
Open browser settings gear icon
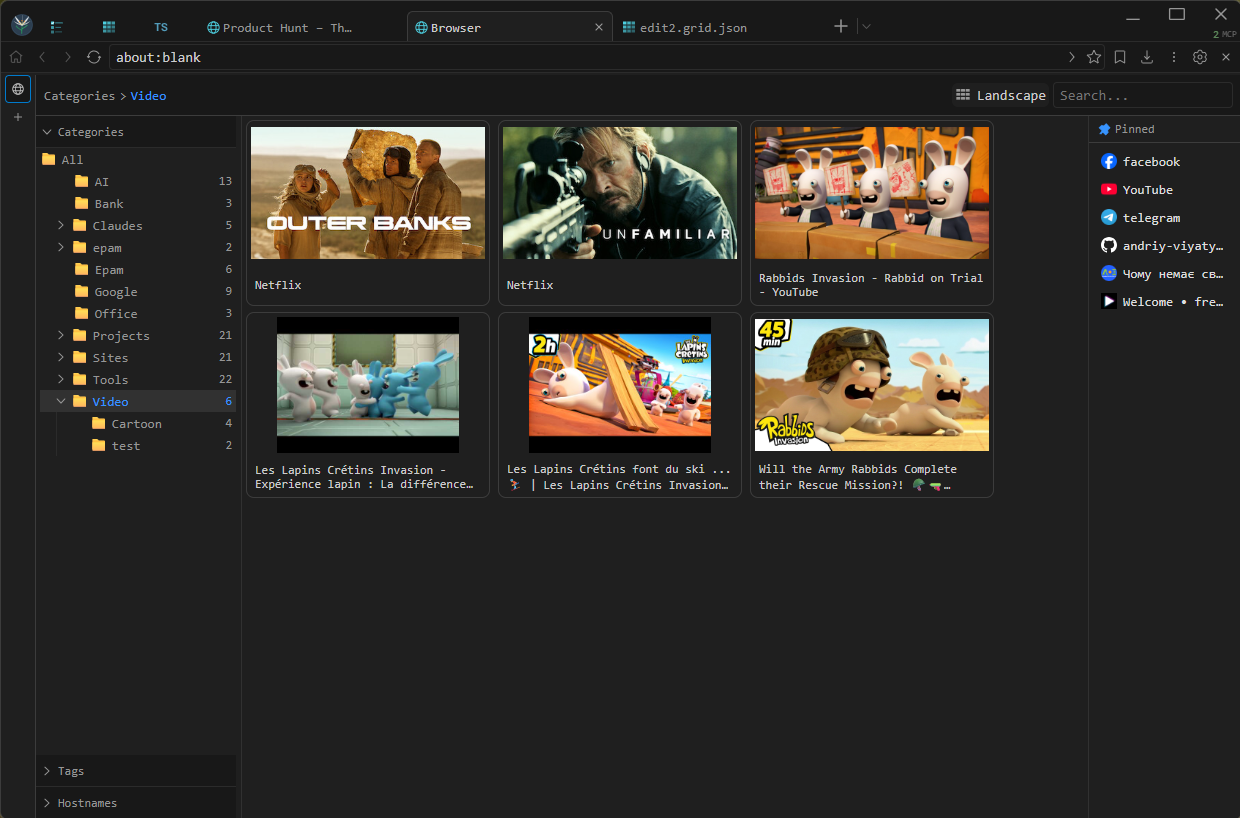coord(1200,57)
